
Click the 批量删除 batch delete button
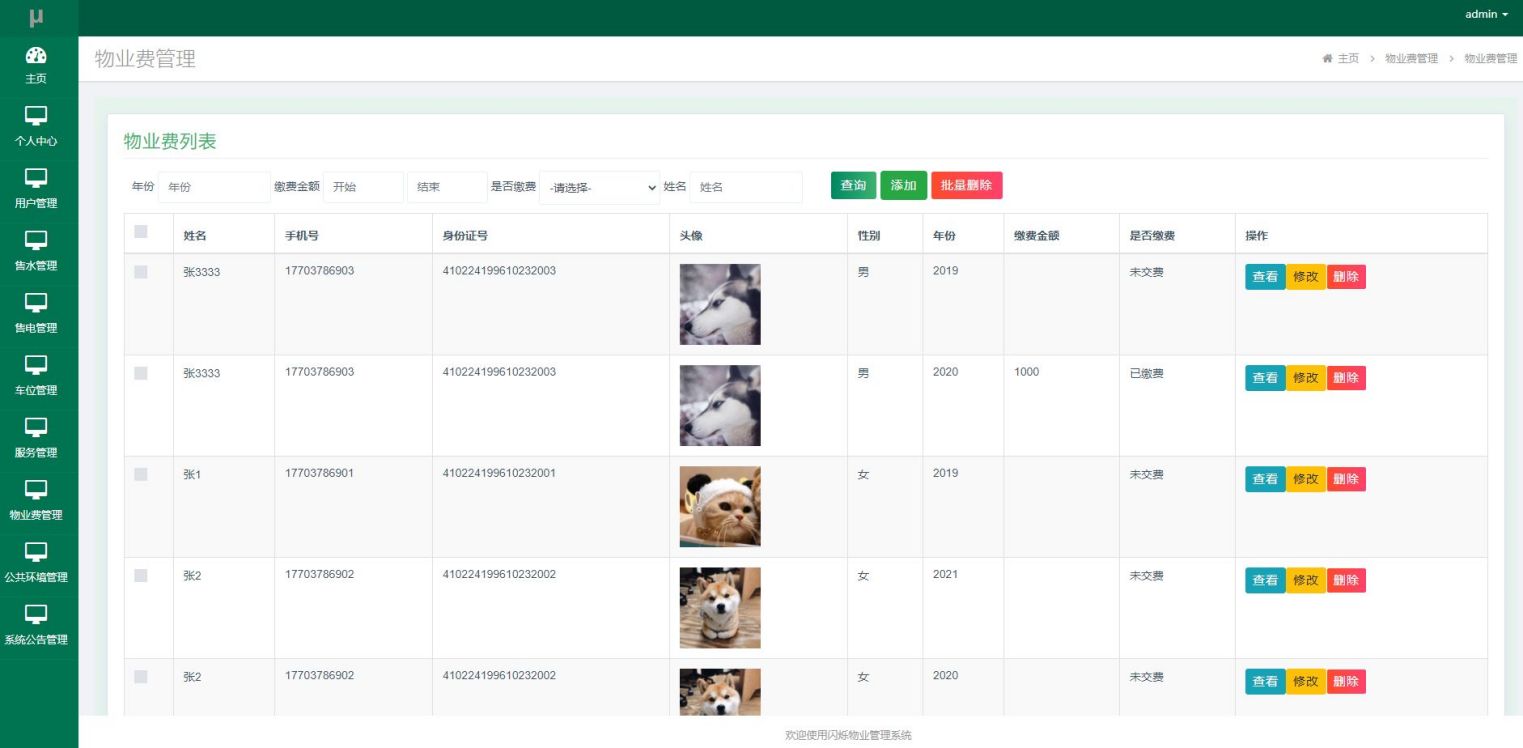(x=966, y=186)
